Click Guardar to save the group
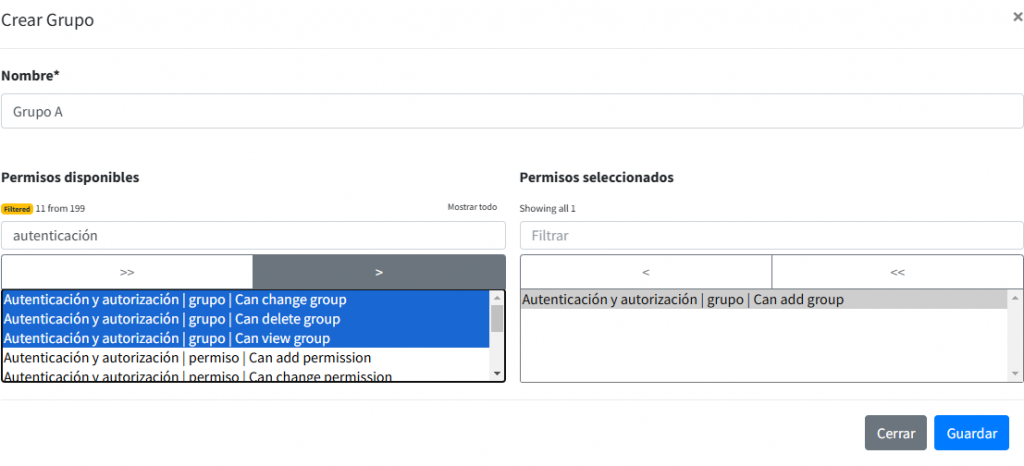 (x=971, y=433)
